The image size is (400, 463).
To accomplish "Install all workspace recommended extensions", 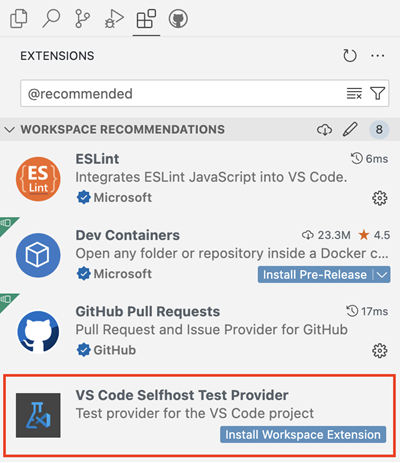I will (324, 129).
